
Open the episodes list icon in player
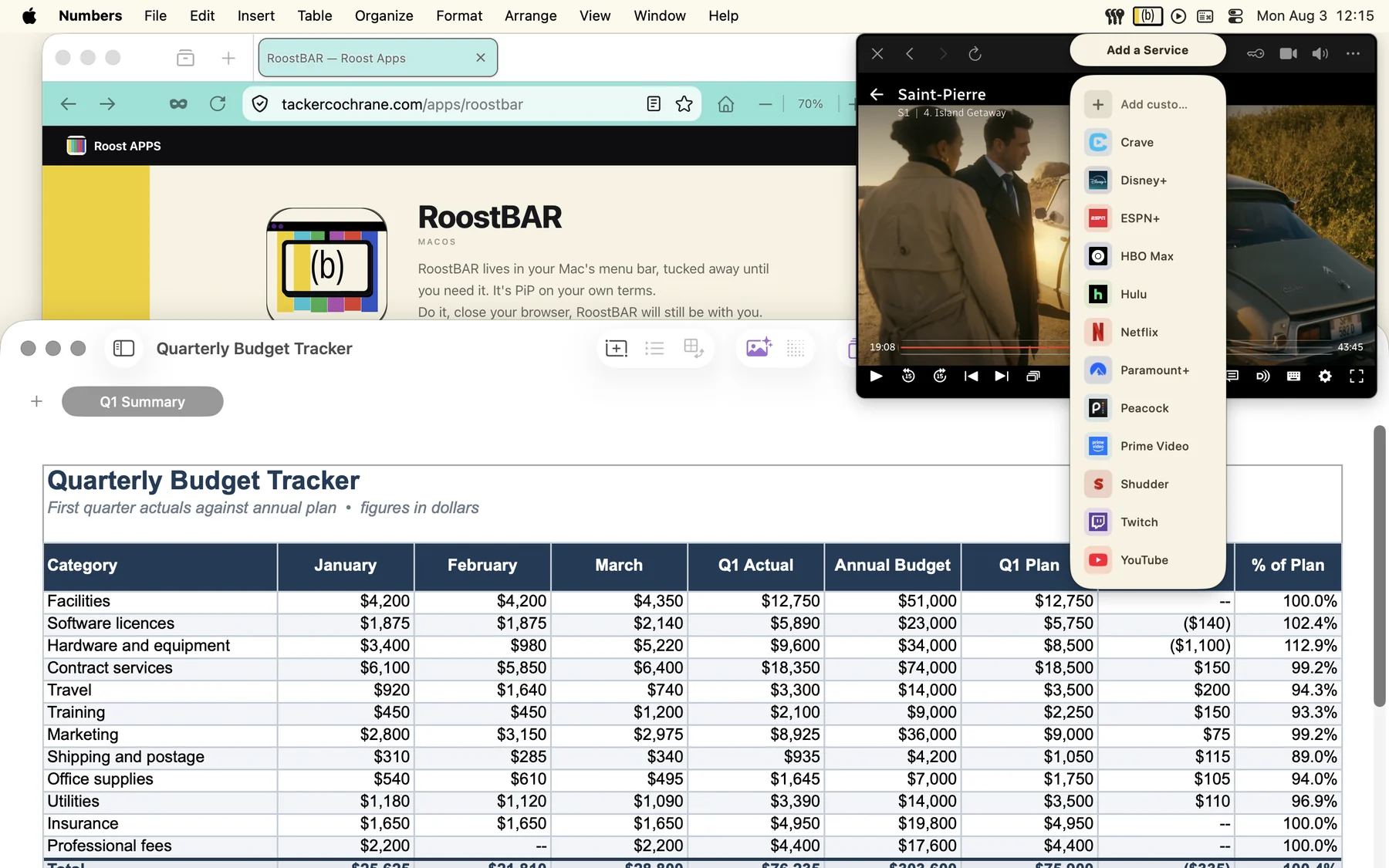(1033, 376)
